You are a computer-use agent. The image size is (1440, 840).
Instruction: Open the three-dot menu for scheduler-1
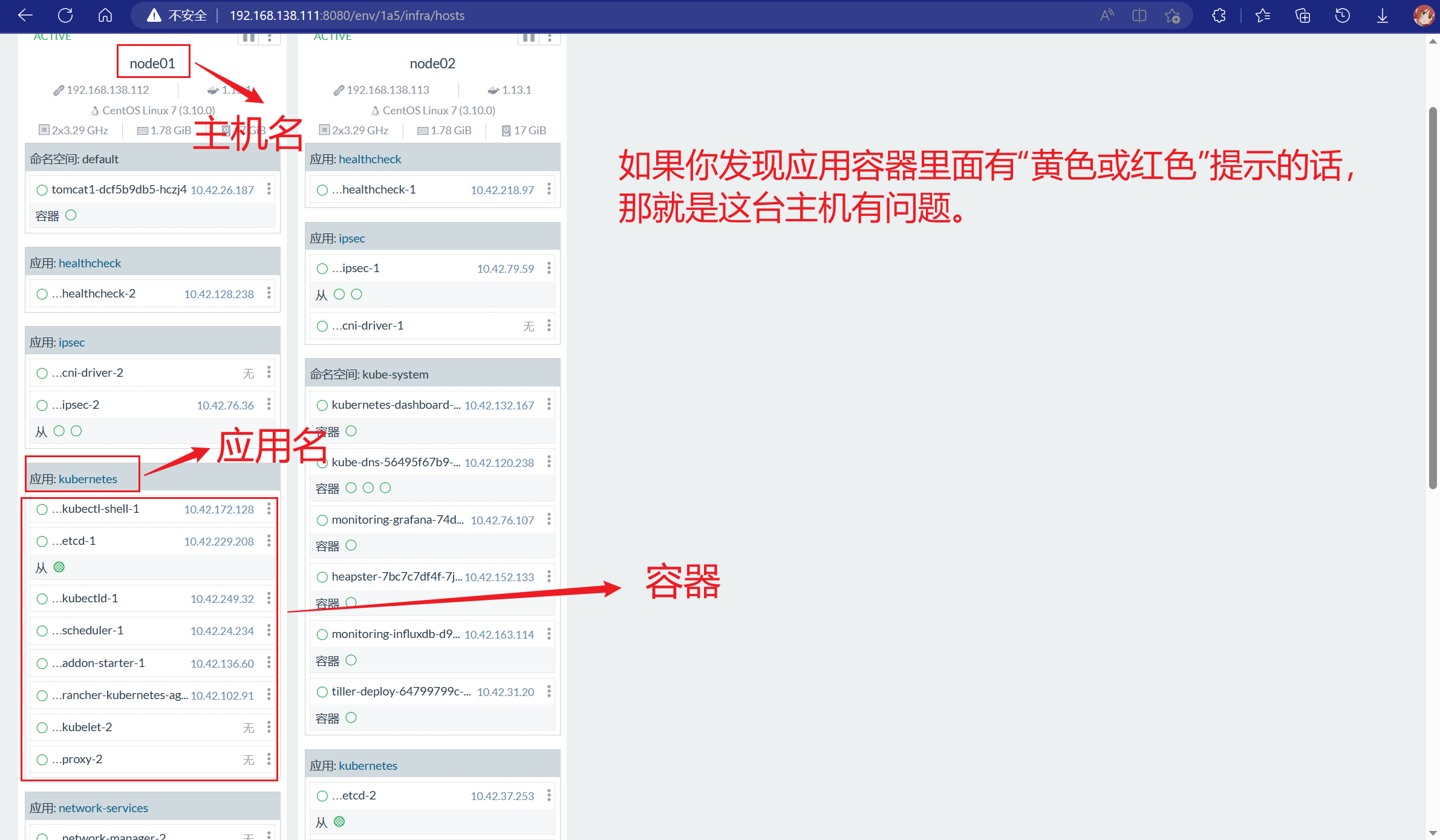[x=269, y=630]
